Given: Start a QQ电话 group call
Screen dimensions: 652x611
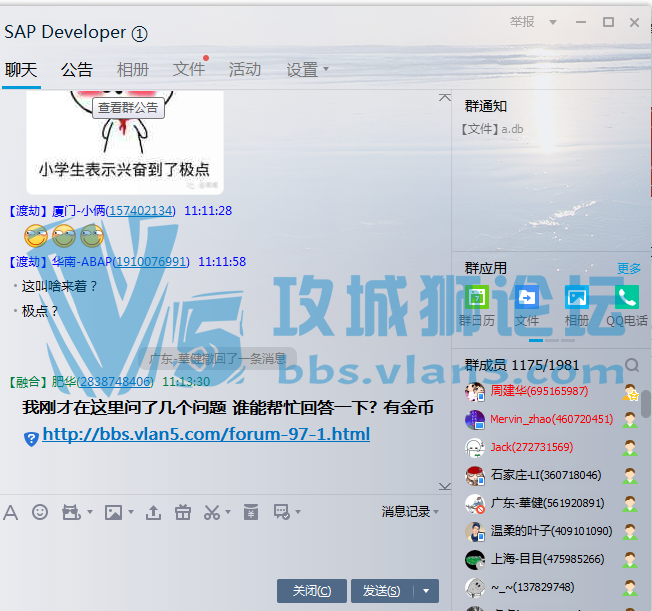Looking at the screenshot, I should click(x=627, y=297).
